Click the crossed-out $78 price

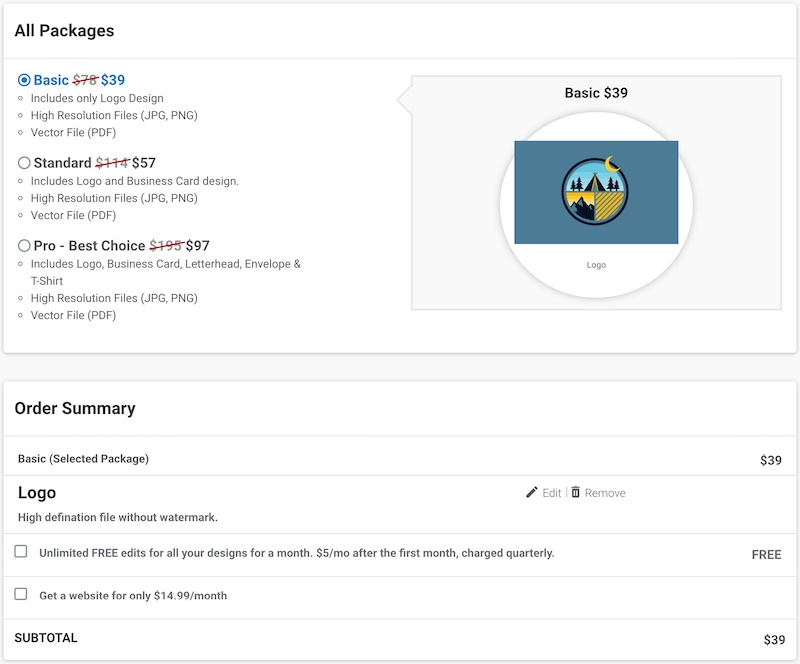pyautogui.click(x=85, y=80)
